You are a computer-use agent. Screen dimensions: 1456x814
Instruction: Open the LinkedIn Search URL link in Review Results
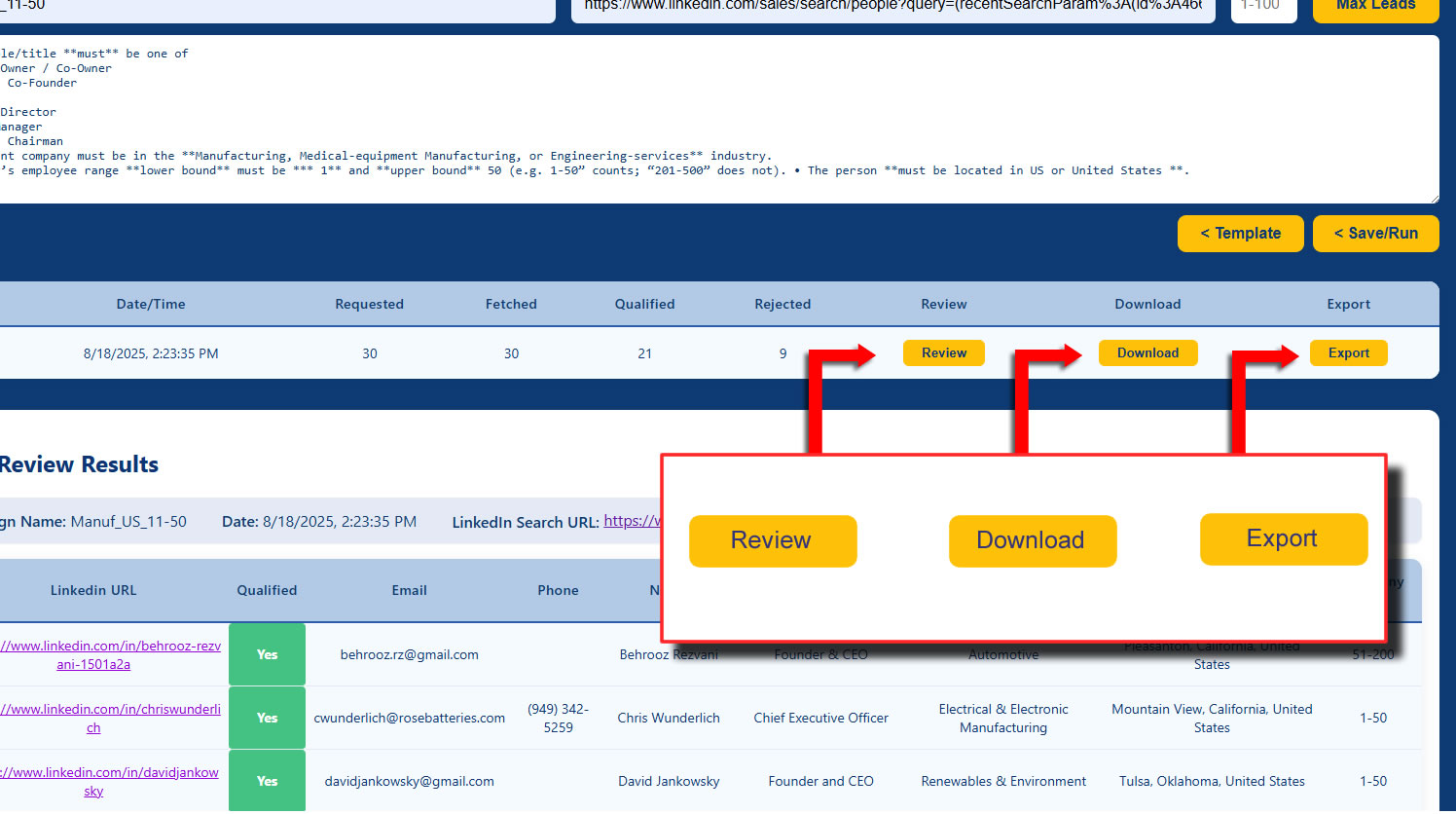coord(632,521)
